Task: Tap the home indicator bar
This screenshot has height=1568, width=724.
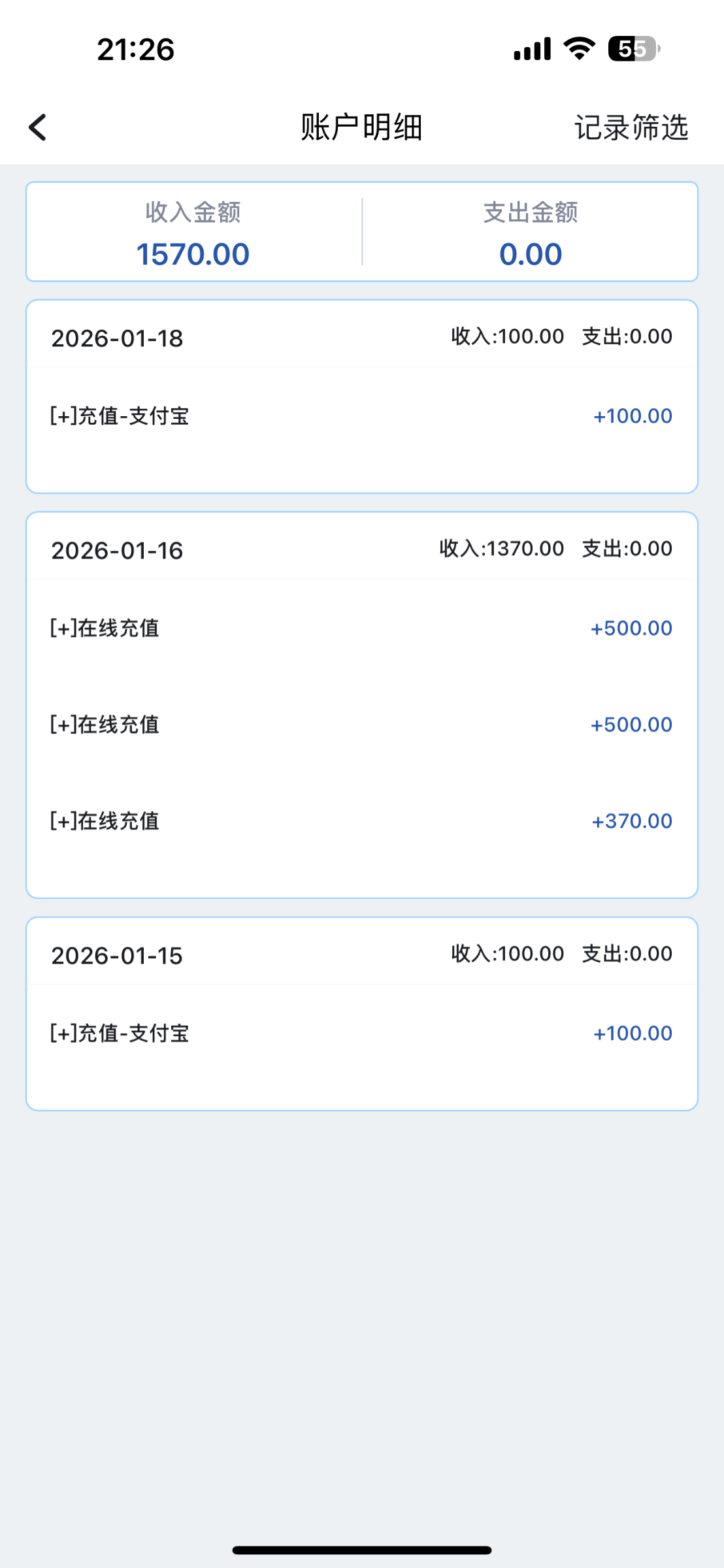Action: click(x=362, y=1550)
